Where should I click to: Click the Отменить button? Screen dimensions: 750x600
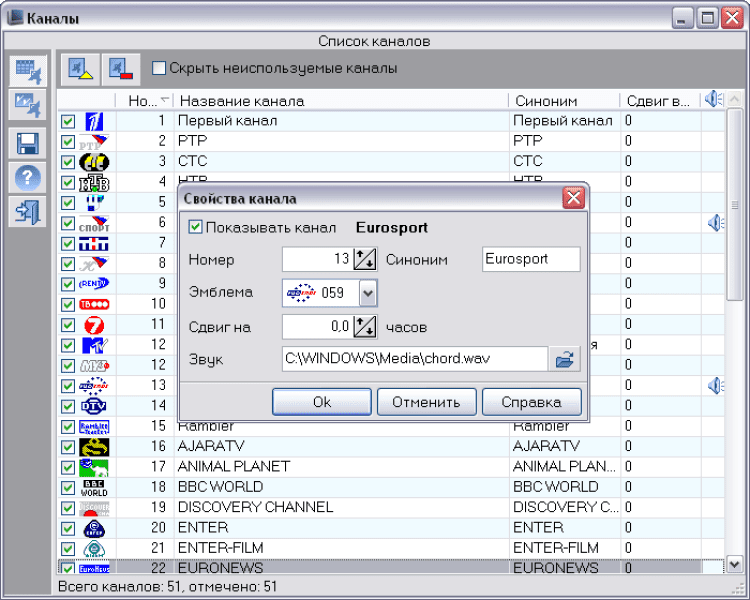click(426, 402)
